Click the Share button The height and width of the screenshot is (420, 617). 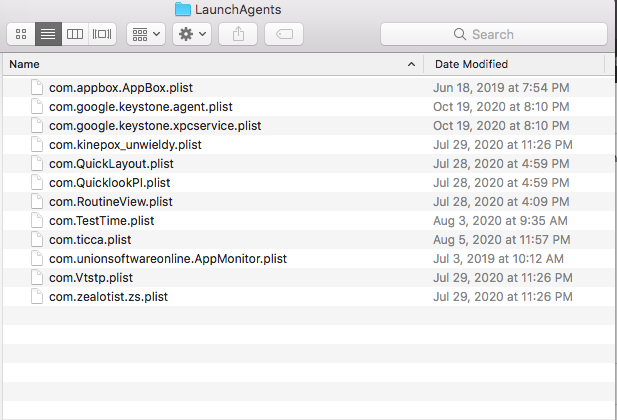pos(238,34)
